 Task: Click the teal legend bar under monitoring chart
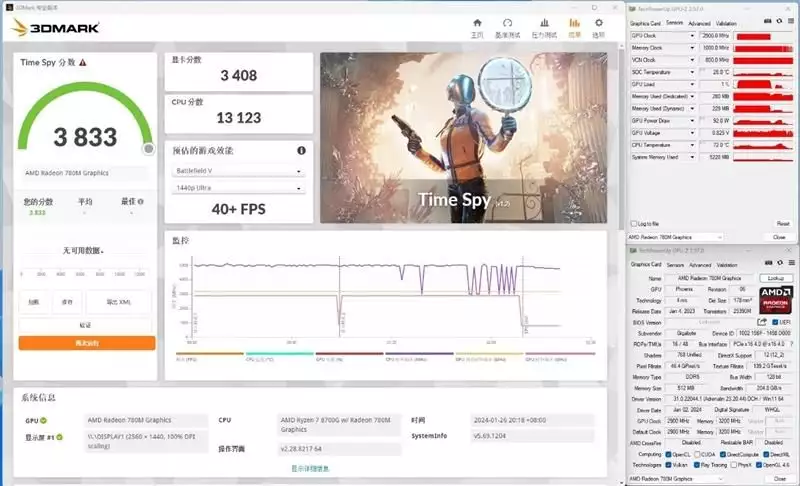280,353
